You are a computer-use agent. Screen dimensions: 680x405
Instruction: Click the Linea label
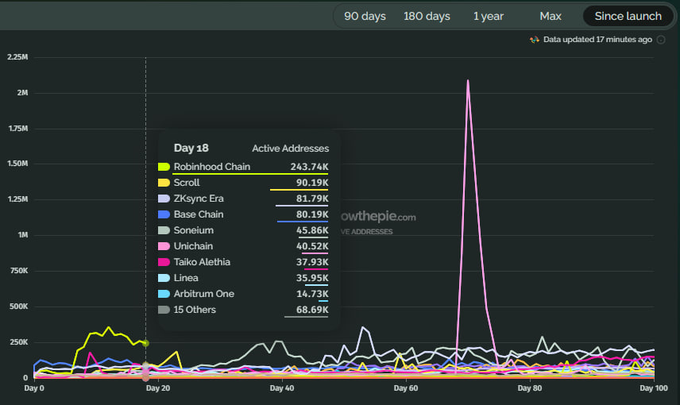point(186,278)
